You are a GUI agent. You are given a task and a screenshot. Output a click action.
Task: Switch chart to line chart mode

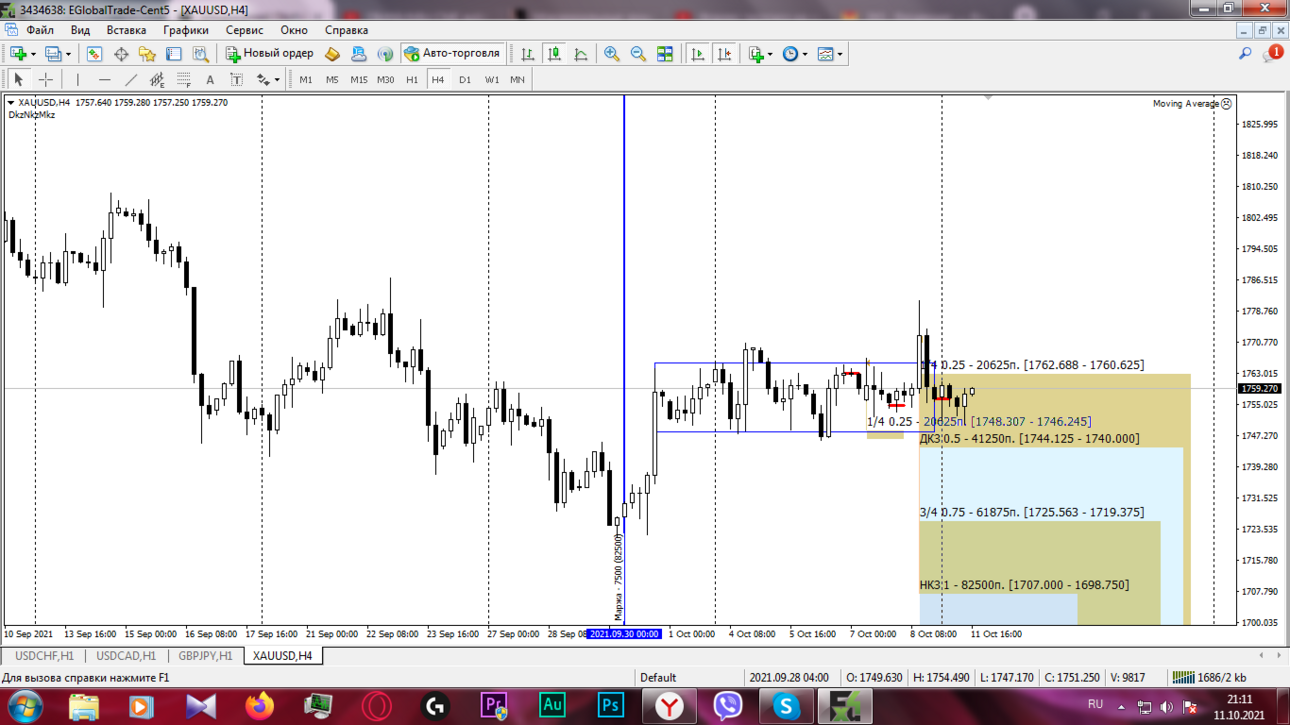[581, 54]
